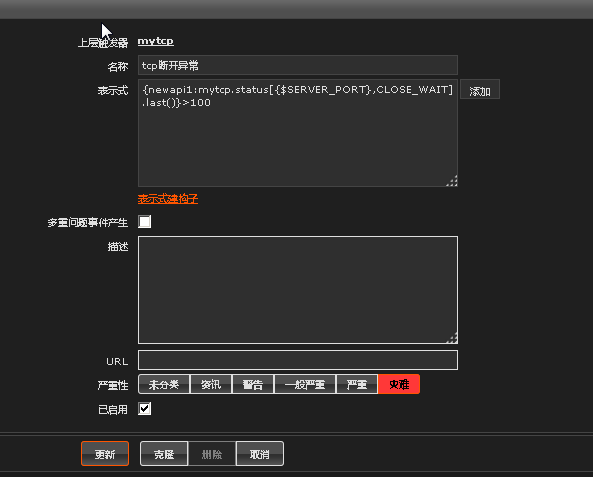This screenshot has height=477, width=593.
Task: Edit the name field 'tcp断开异常'
Action: 298,65
